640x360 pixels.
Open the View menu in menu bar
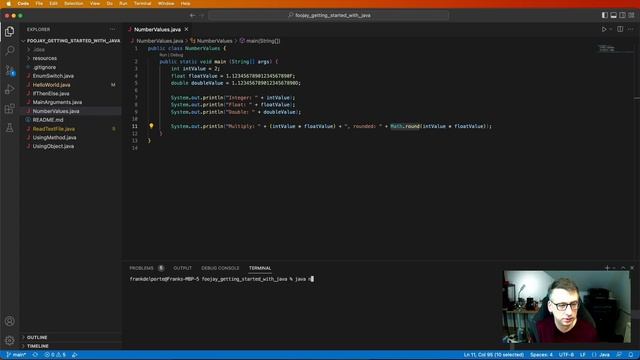click(95, 3)
